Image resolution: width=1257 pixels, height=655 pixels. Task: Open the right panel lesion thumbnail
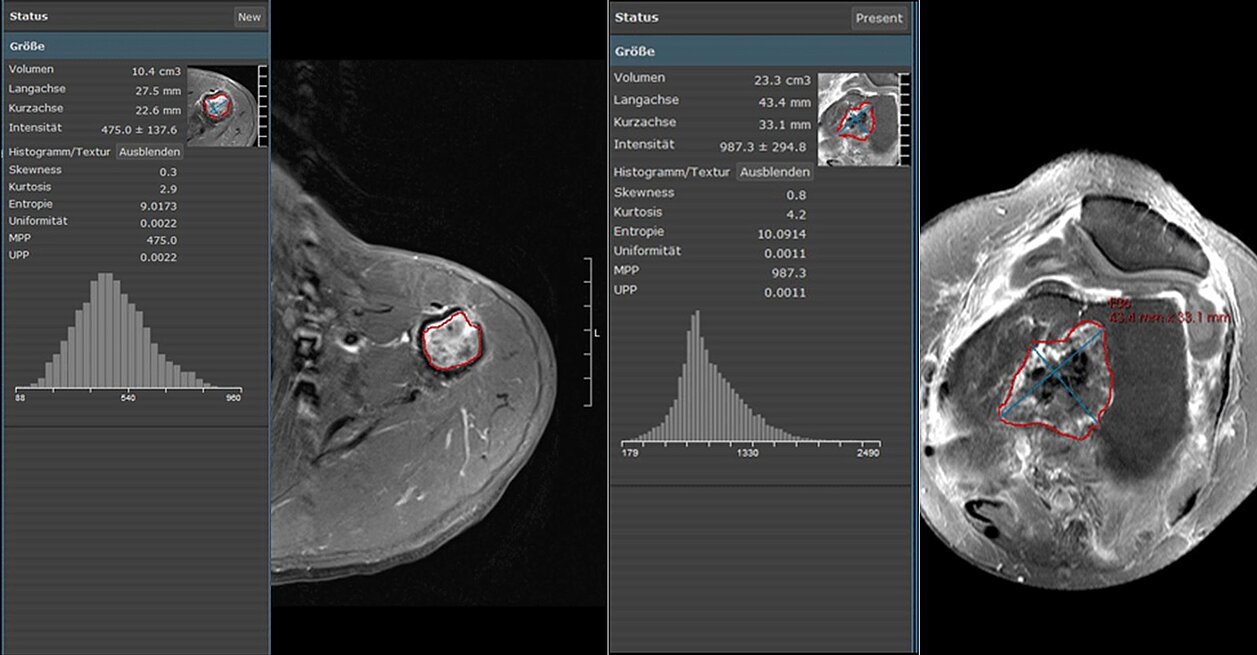click(x=857, y=119)
